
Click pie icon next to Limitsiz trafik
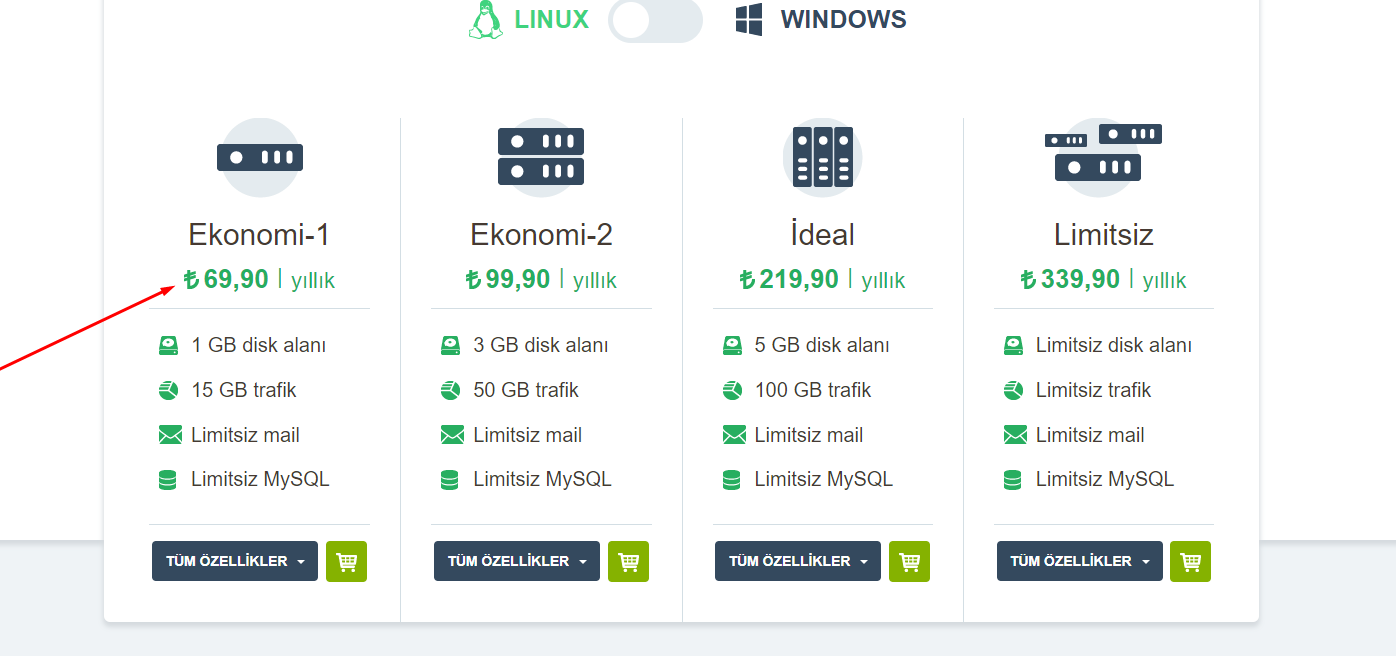point(1013,390)
